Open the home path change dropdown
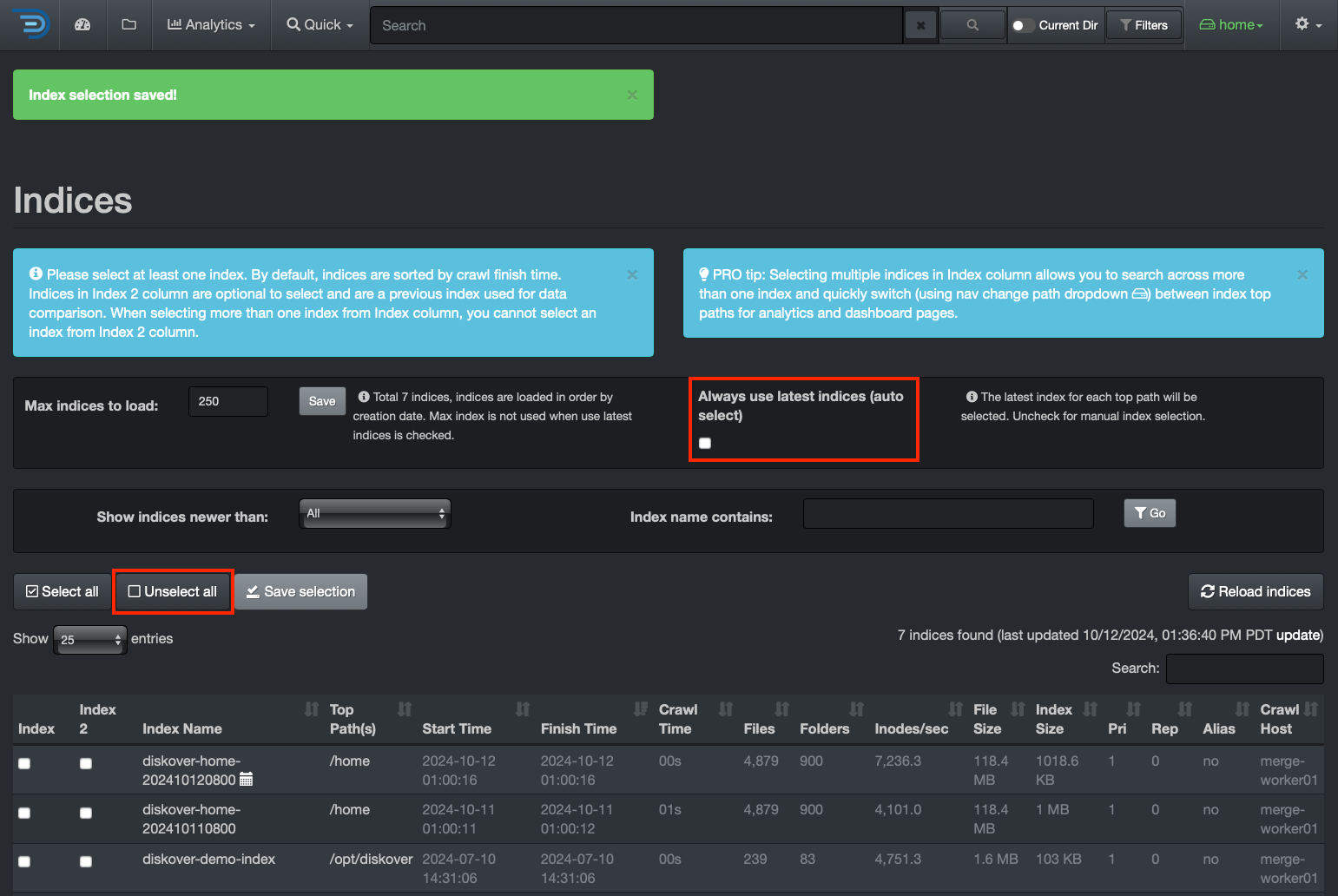This screenshot has width=1338, height=896. [1230, 24]
